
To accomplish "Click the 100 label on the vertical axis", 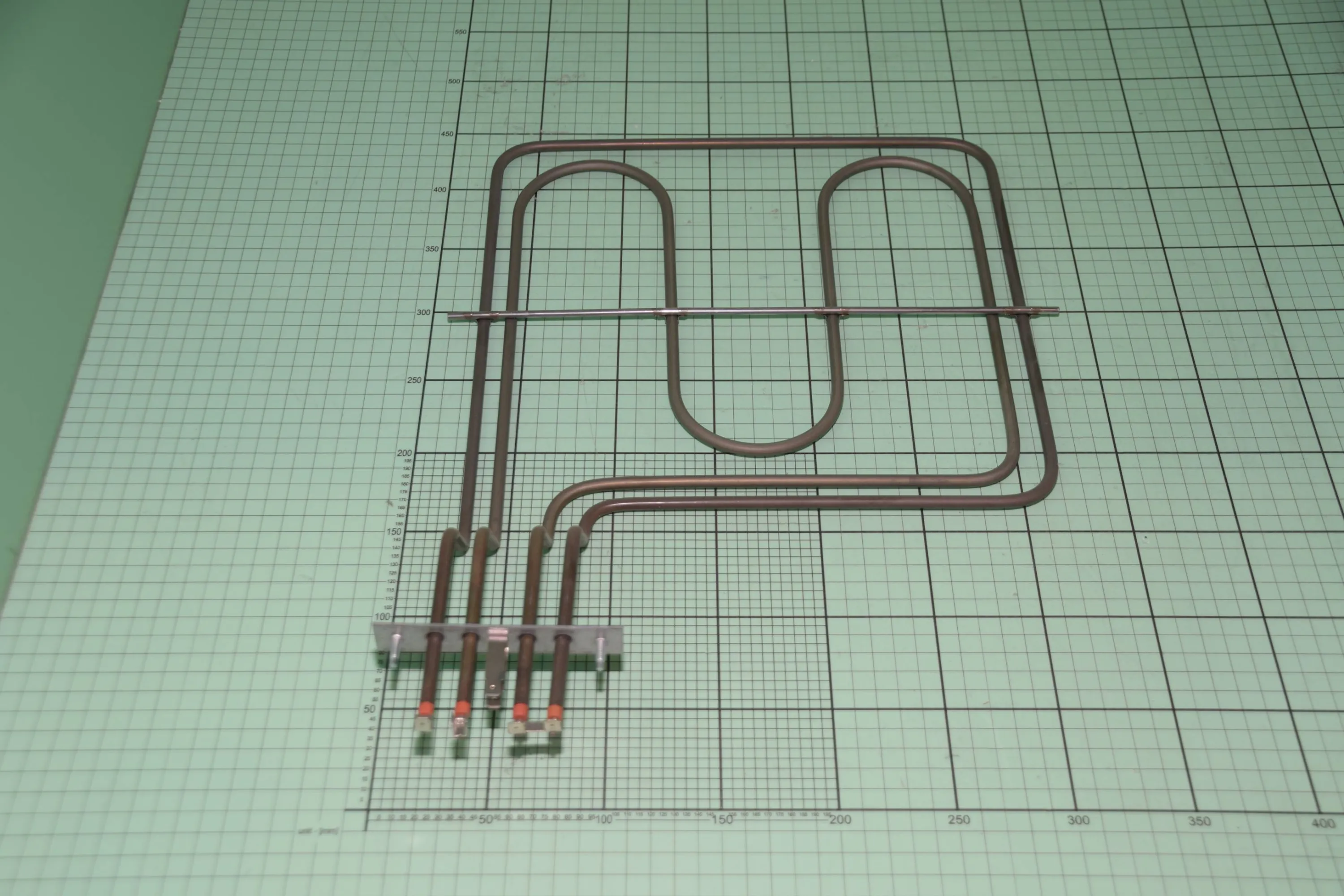I will (x=382, y=616).
